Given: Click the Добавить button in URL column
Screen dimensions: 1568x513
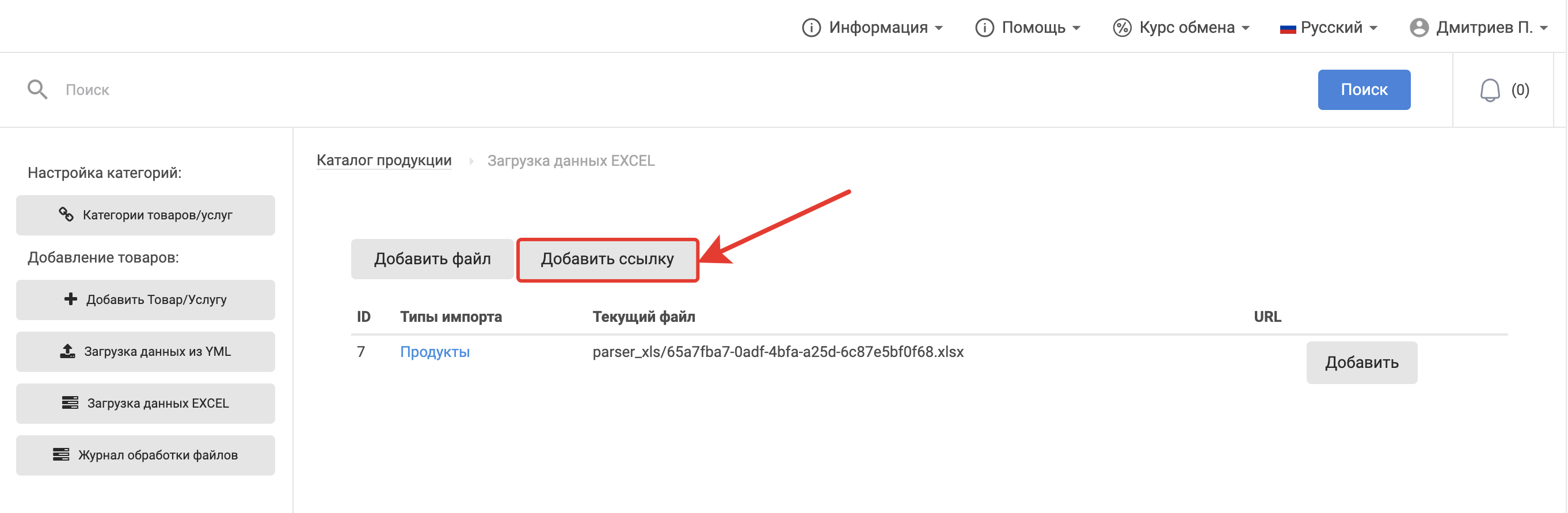Looking at the screenshot, I should 1361,362.
